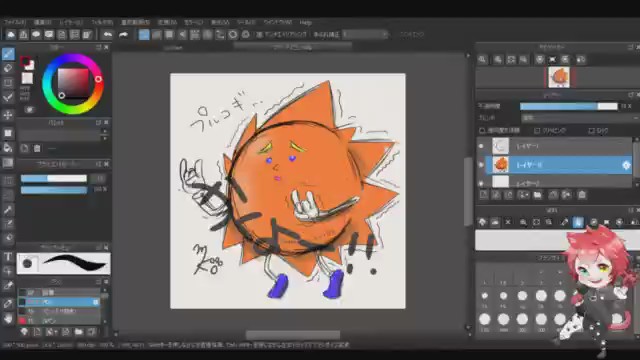This screenshot has height=360, width=640.
Task: Toggle visibility of the bottom layer
Action: [481, 183]
